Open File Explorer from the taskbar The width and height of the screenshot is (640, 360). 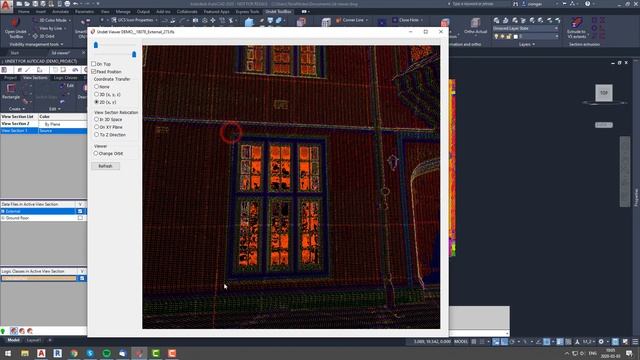25,353
